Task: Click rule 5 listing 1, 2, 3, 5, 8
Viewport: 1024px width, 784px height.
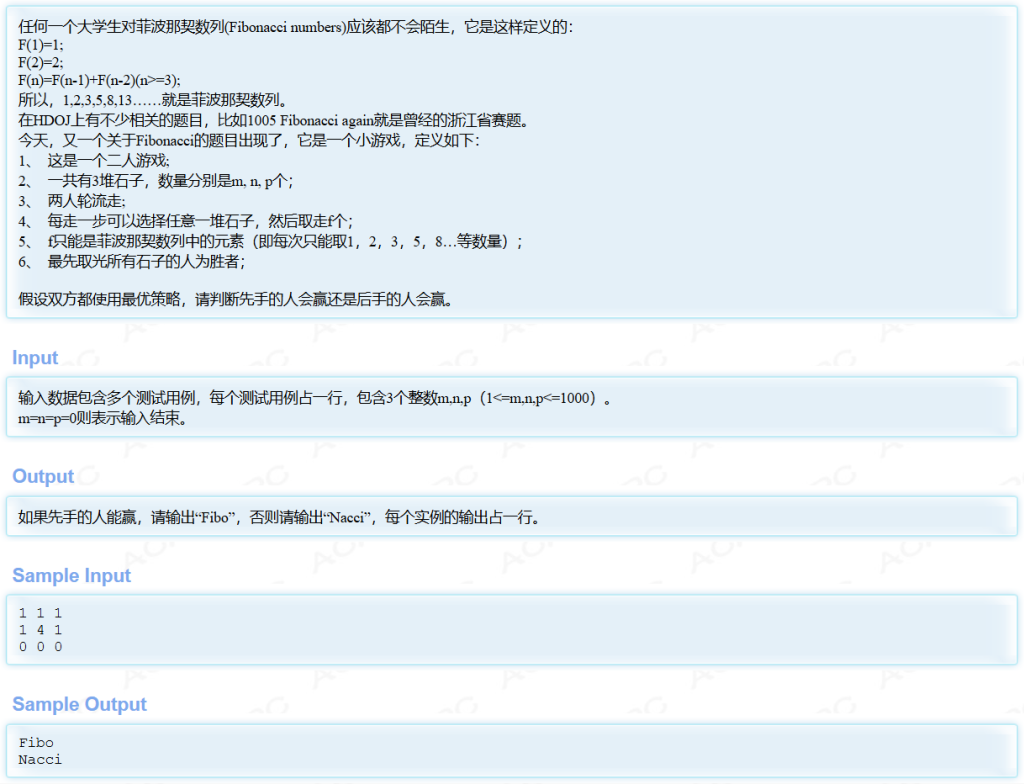Action: coord(270,241)
